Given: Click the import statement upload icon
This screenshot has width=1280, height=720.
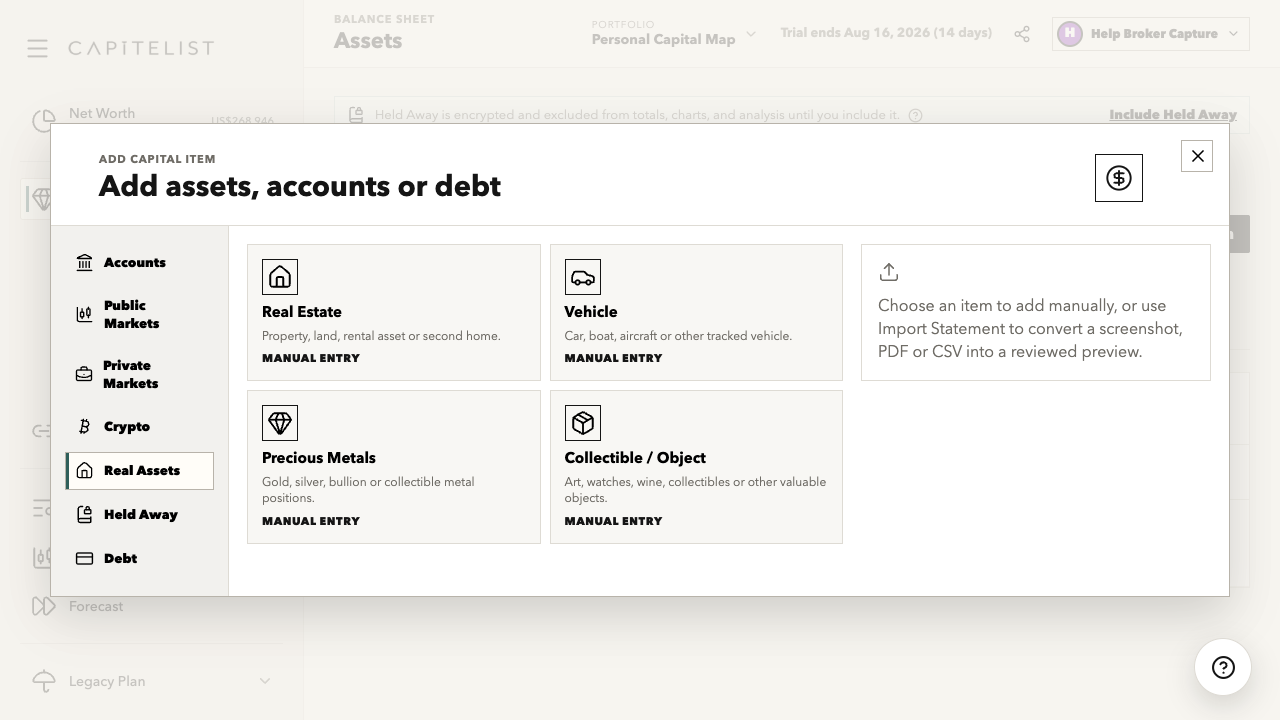Looking at the screenshot, I should [889, 272].
